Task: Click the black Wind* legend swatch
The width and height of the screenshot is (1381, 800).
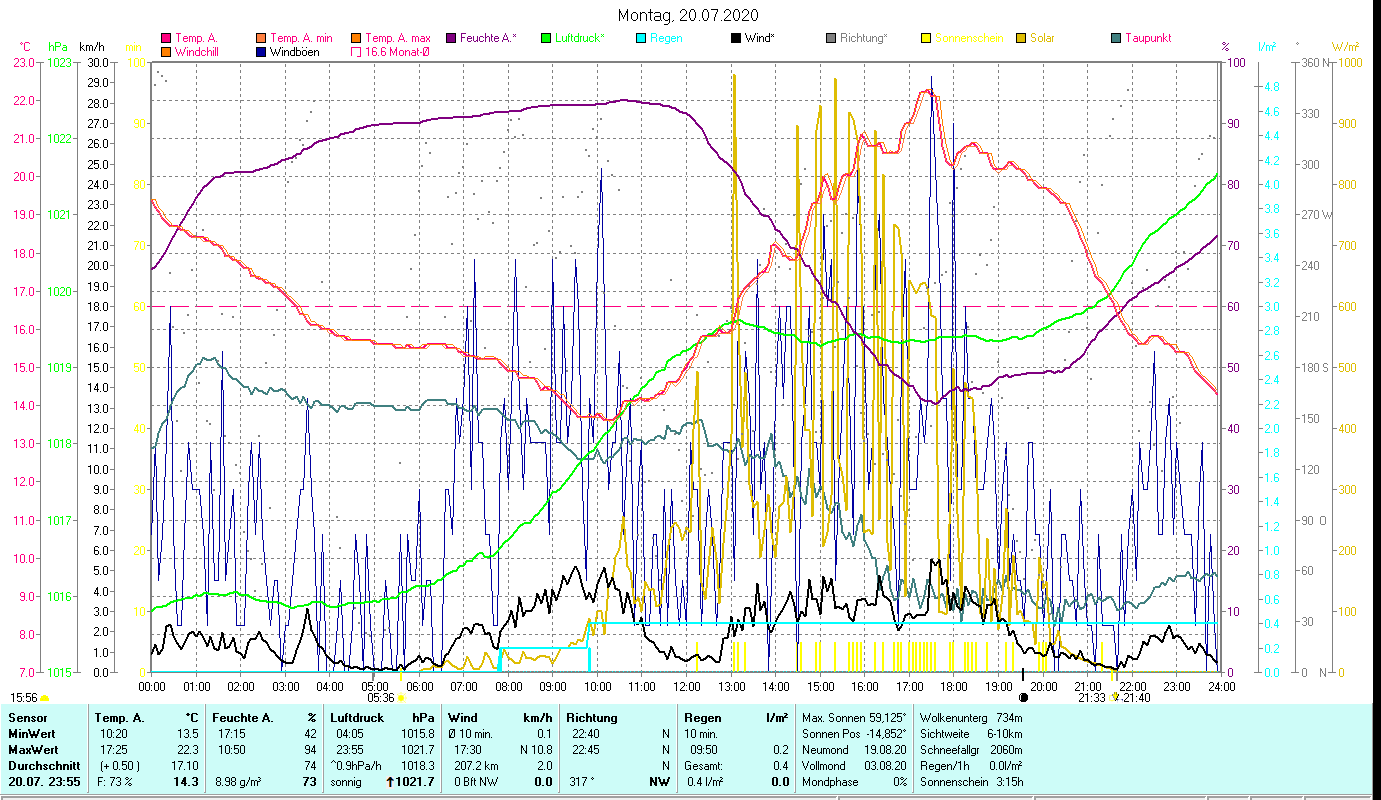Action: [x=736, y=38]
